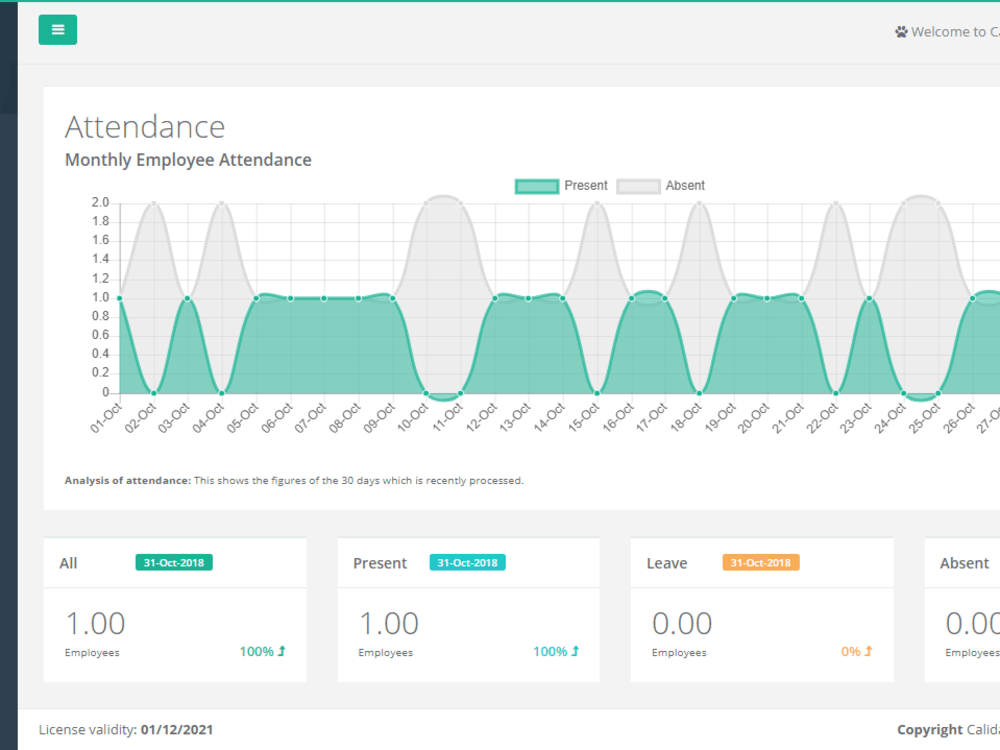Click the orange 31-Oct-2018 badge on Leave card

coord(760,562)
